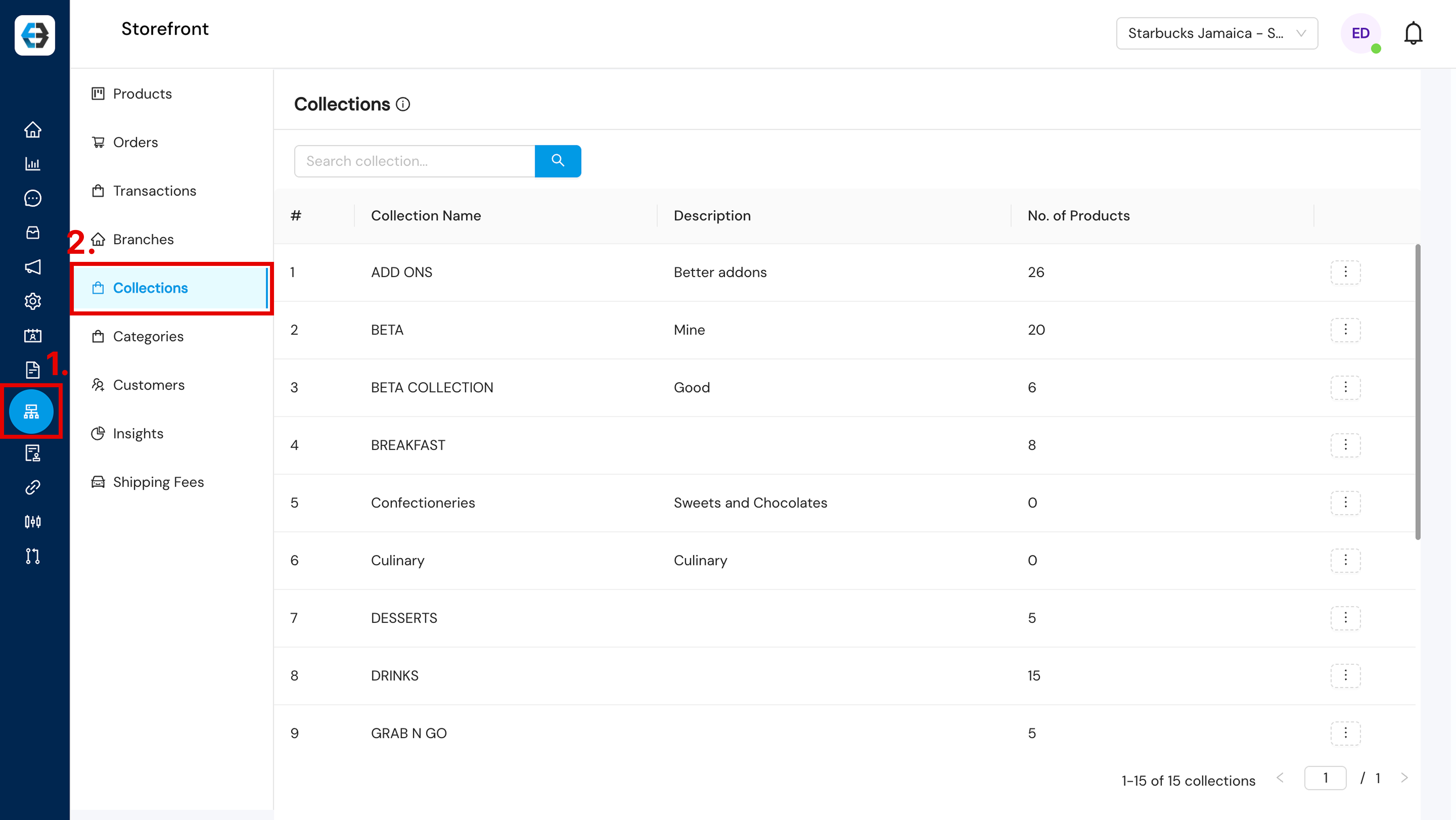Open the Starbucks Jamaica store dropdown

click(1217, 33)
